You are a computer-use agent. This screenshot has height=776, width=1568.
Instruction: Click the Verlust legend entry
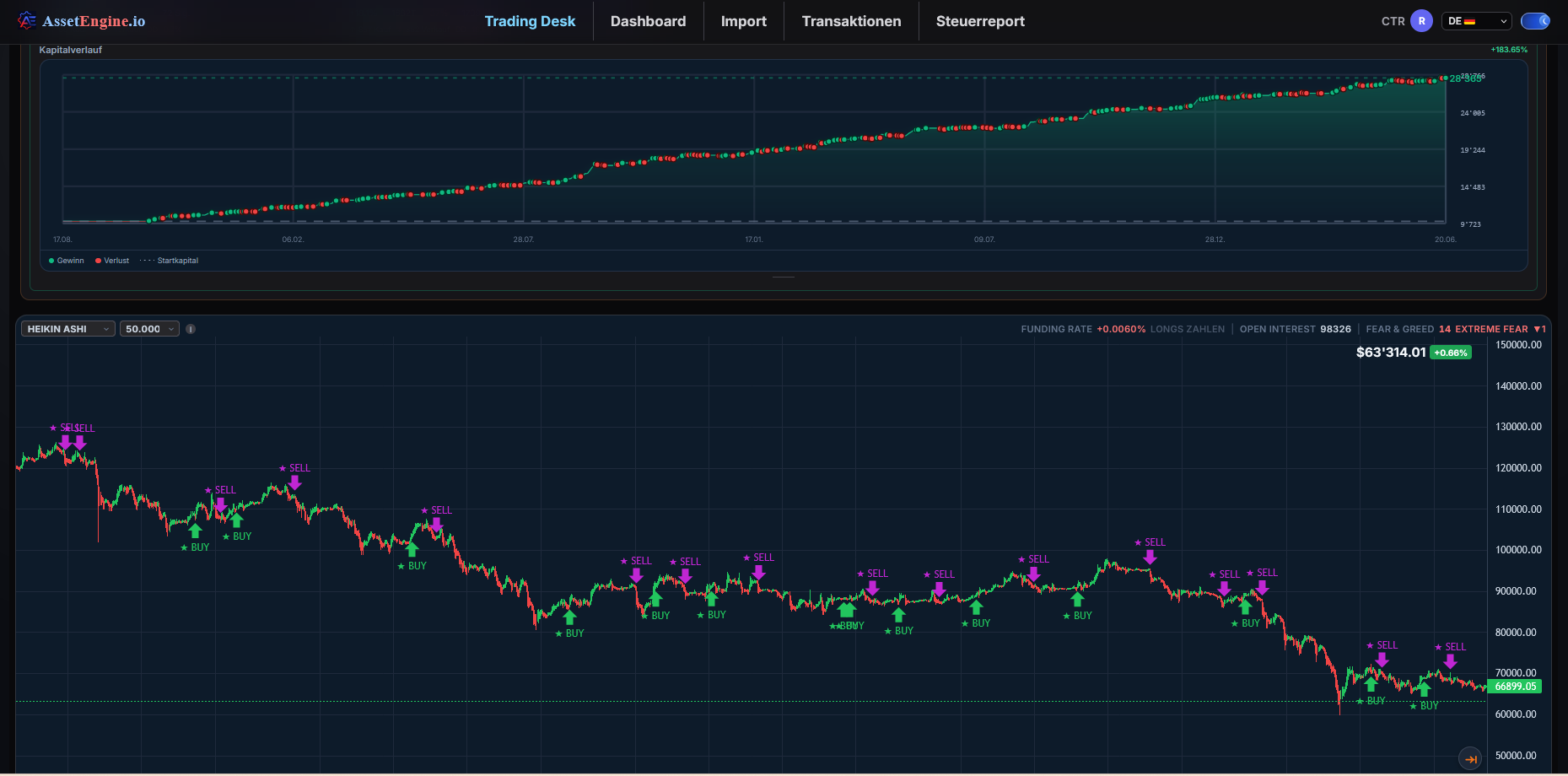coord(112,261)
